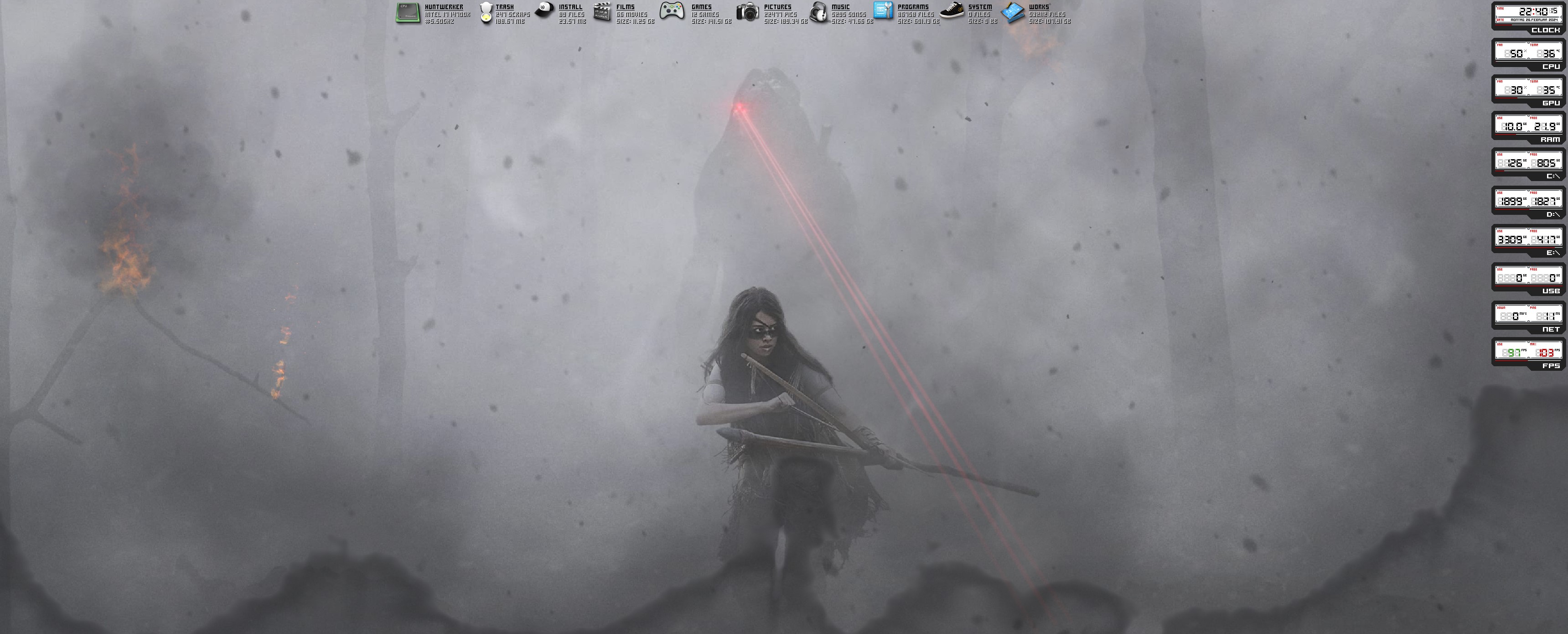
Task: Open the Works blueprint icon
Action: tap(1014, 13)
